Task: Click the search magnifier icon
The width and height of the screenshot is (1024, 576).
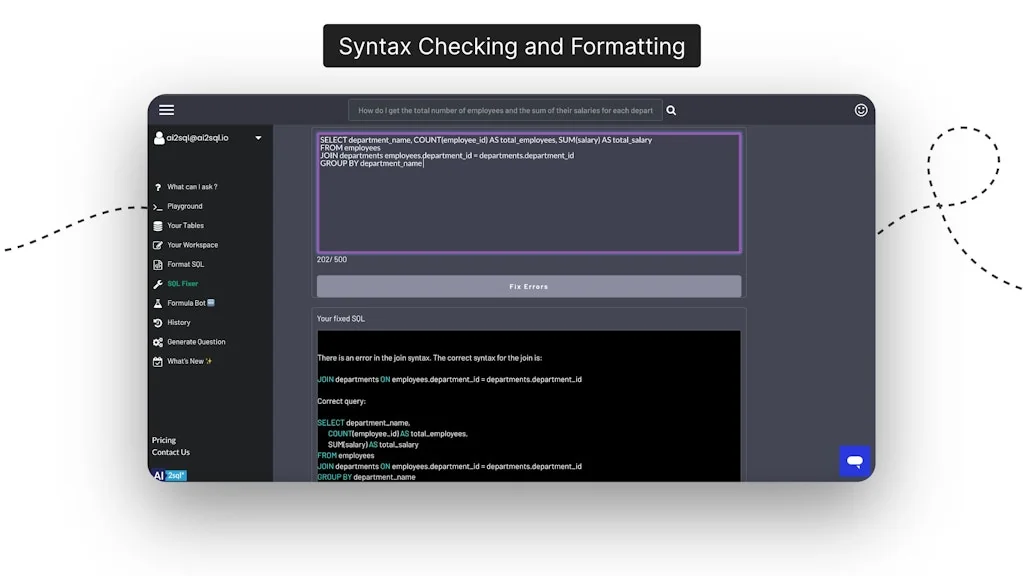Action: [x=671, y=111]
